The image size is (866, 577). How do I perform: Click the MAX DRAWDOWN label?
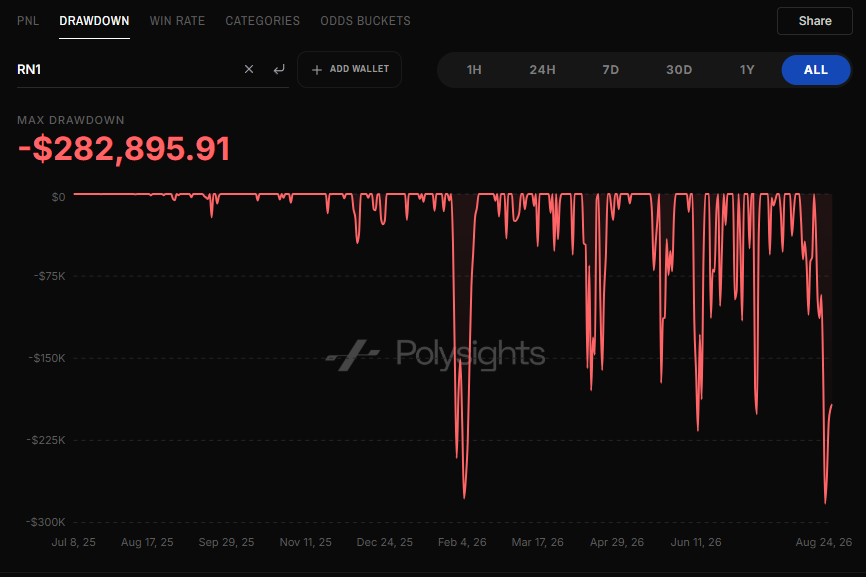click(71, 120)
